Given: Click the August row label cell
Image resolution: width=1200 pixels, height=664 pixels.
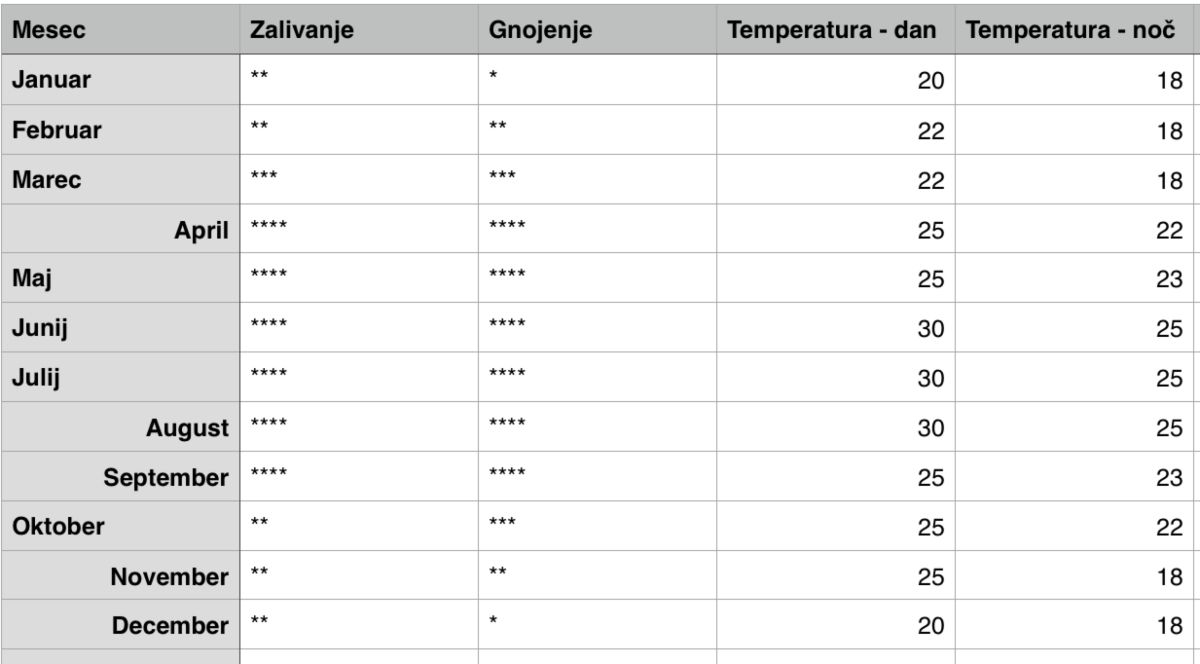Looking at the screenshot, I should pyautogui.click(x=187, y=428).
